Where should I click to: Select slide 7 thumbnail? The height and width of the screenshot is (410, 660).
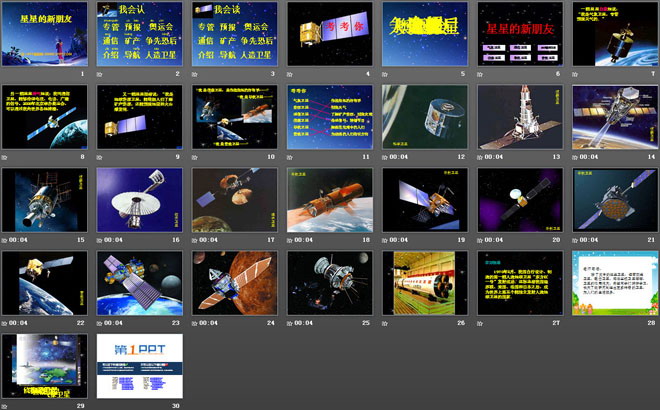tap(615, 34)
